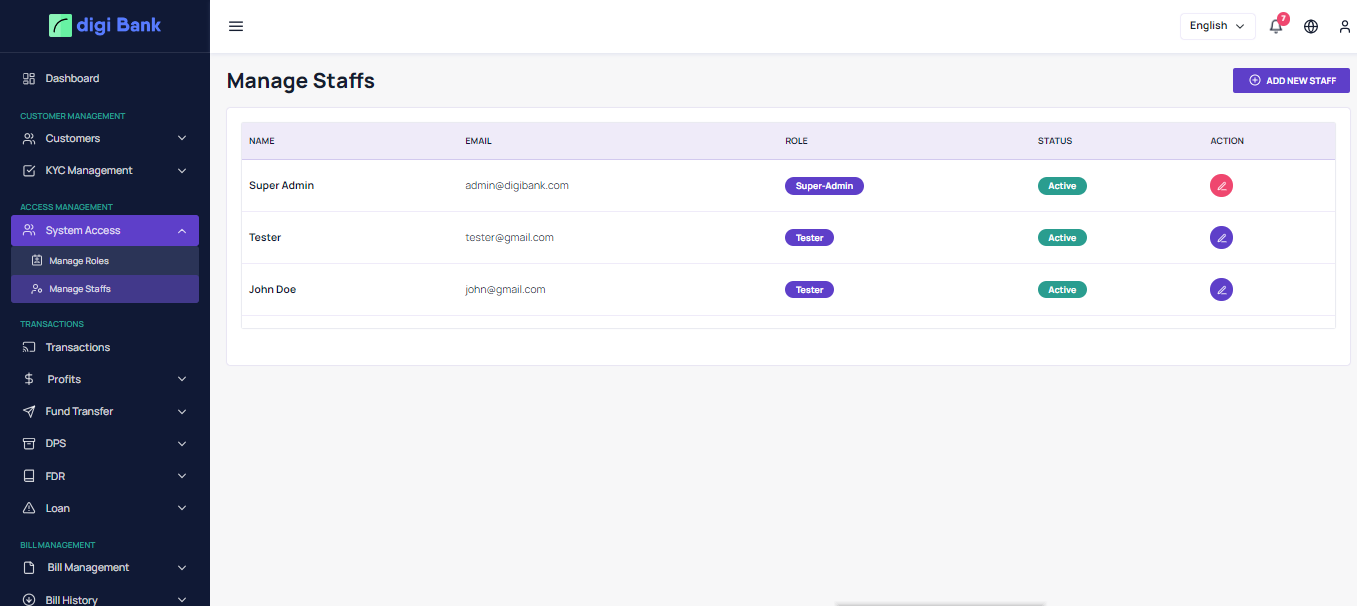
Task: Expand the Customers sidebar menu
Action: [x=104, y=139]
